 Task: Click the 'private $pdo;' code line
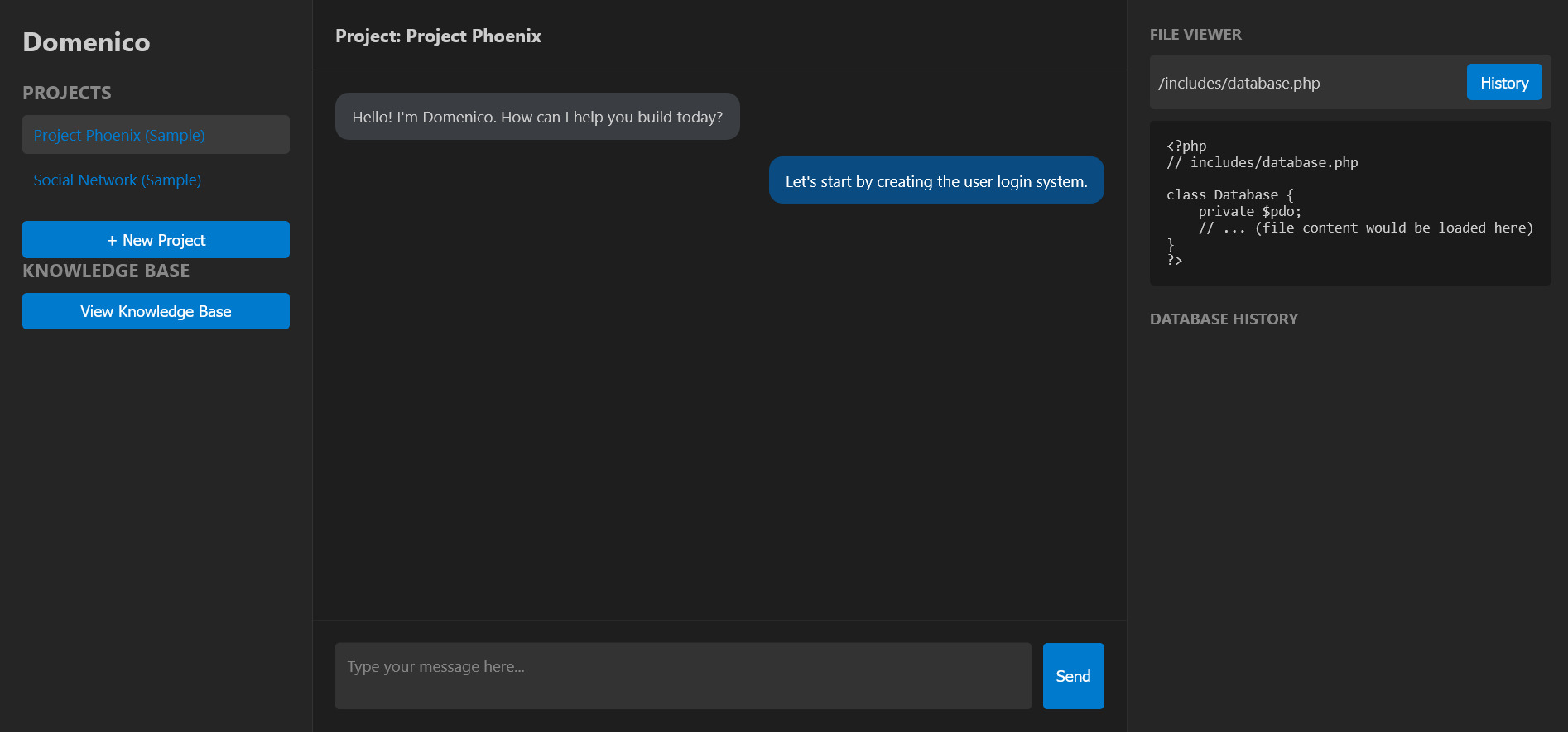pyautogui.click(x=1249, y=212)
